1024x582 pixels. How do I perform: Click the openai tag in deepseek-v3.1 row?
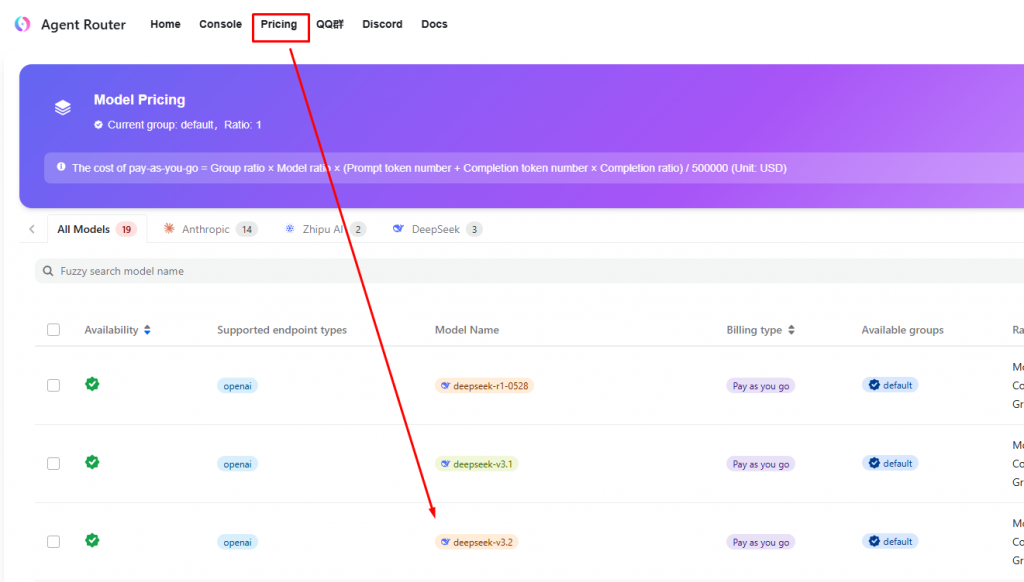click(237, 464)
